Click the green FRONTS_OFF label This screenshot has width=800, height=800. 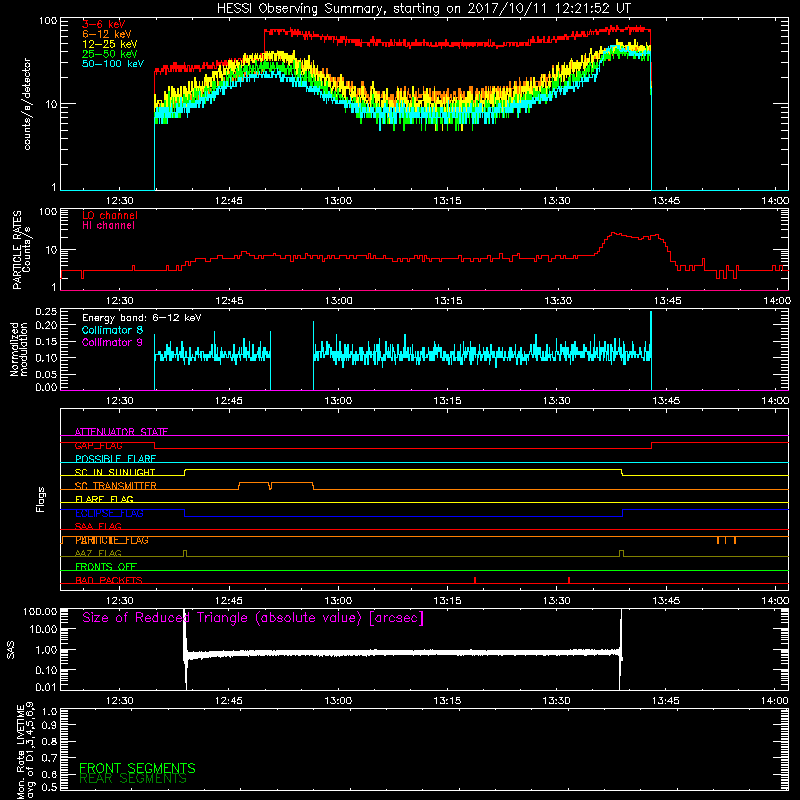(106, 567)
